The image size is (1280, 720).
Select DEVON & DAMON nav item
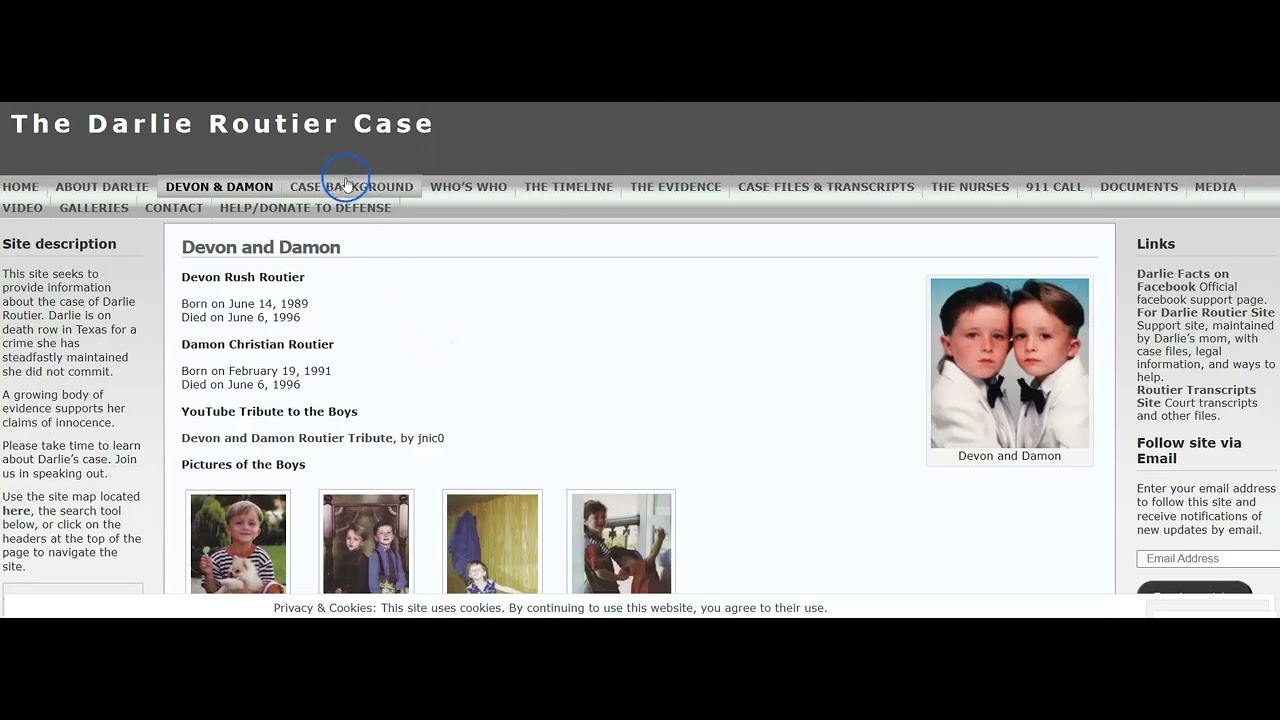[219, 187]
